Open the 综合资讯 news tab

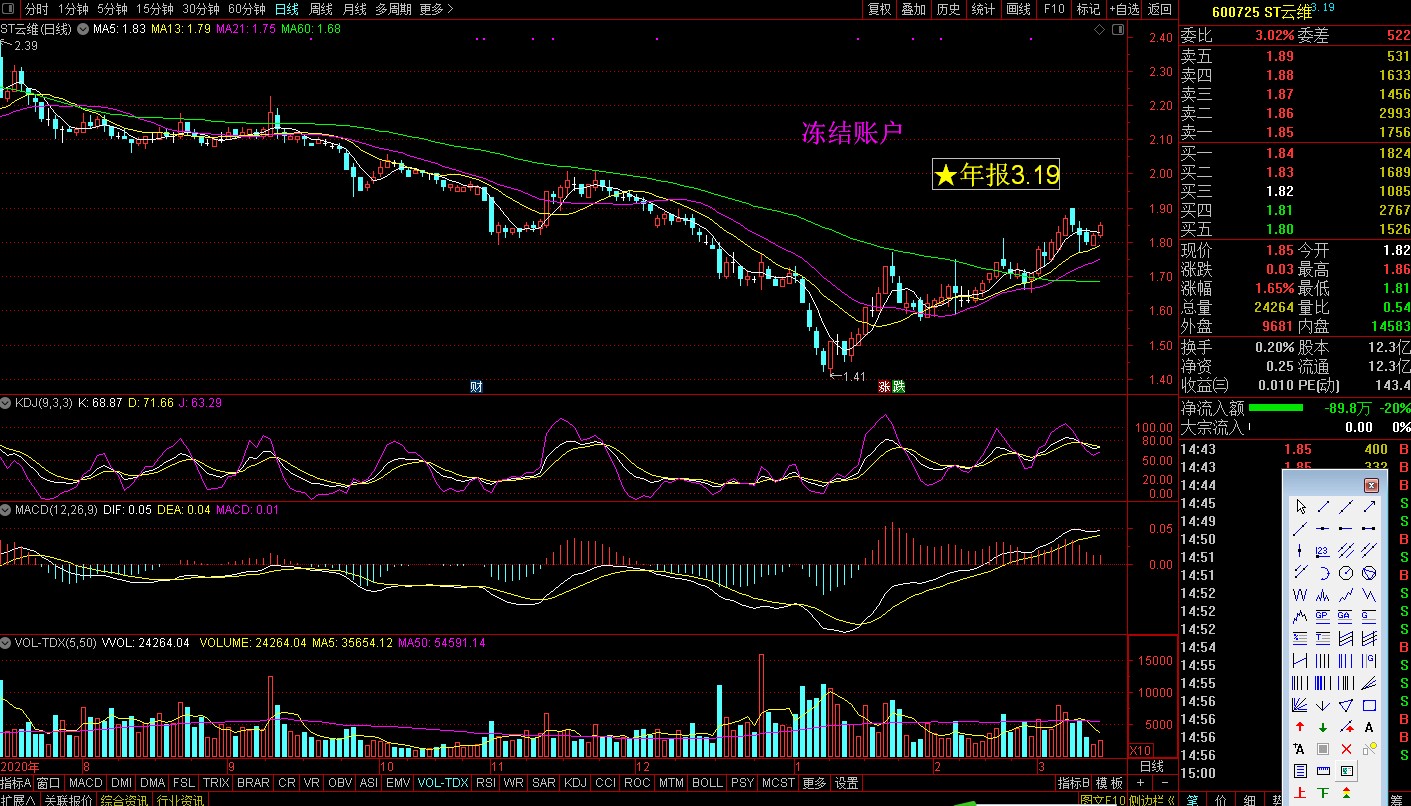coord(124,800)
